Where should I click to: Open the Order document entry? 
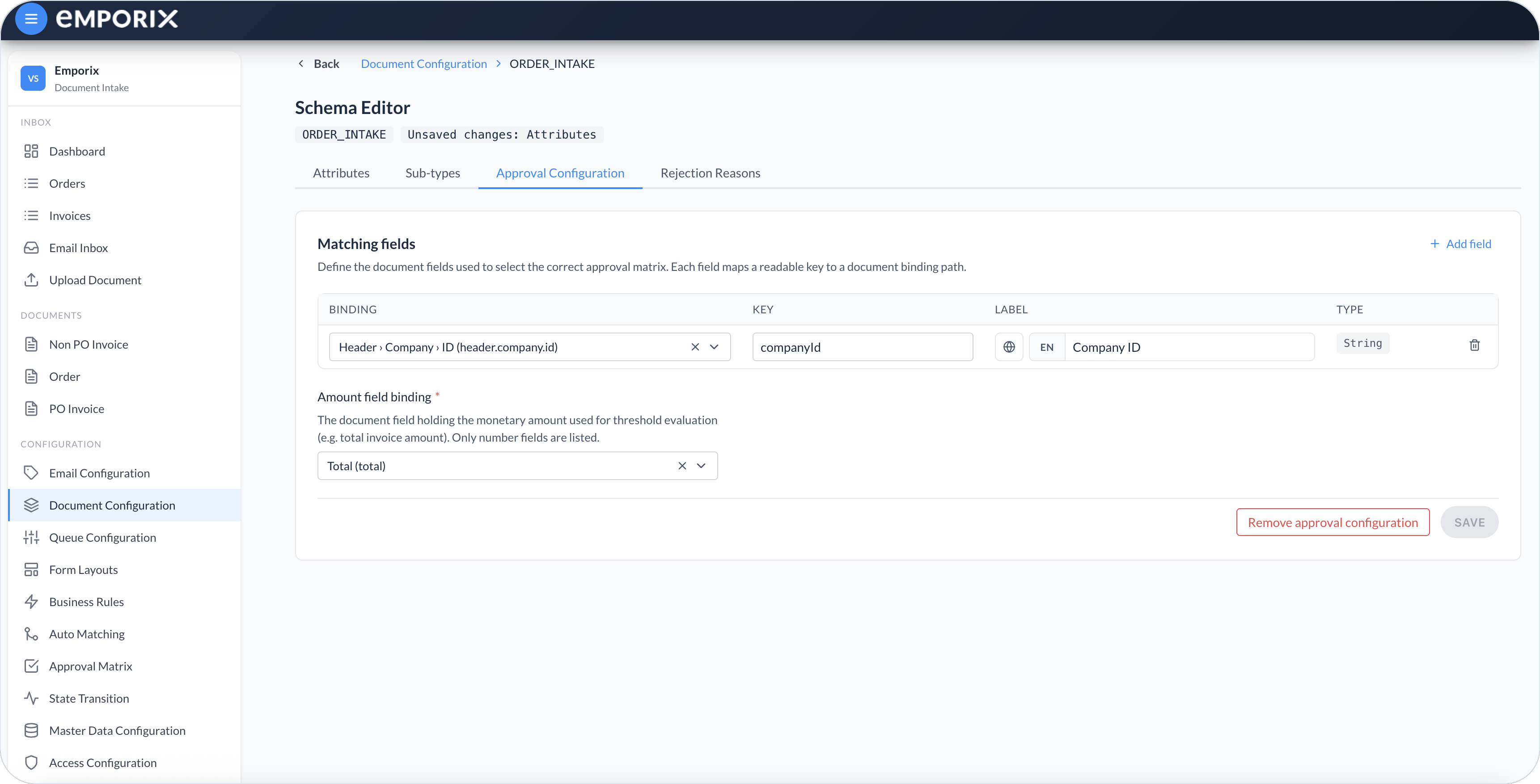click(x=124, y=376)
